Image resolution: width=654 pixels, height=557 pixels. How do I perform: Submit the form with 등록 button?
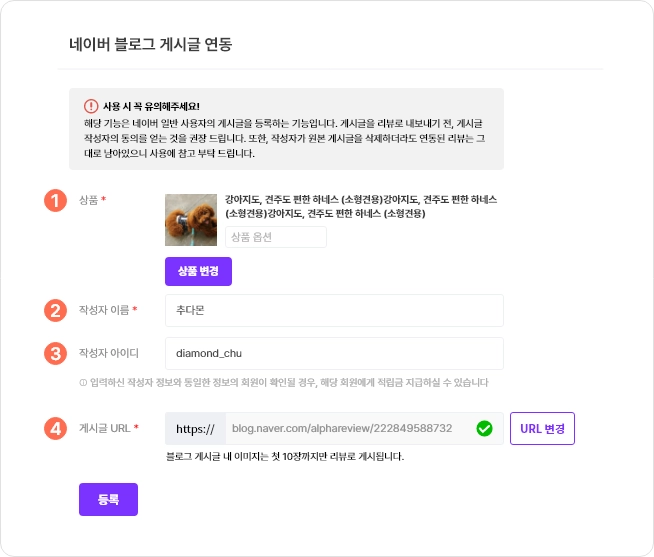point(108,499)
